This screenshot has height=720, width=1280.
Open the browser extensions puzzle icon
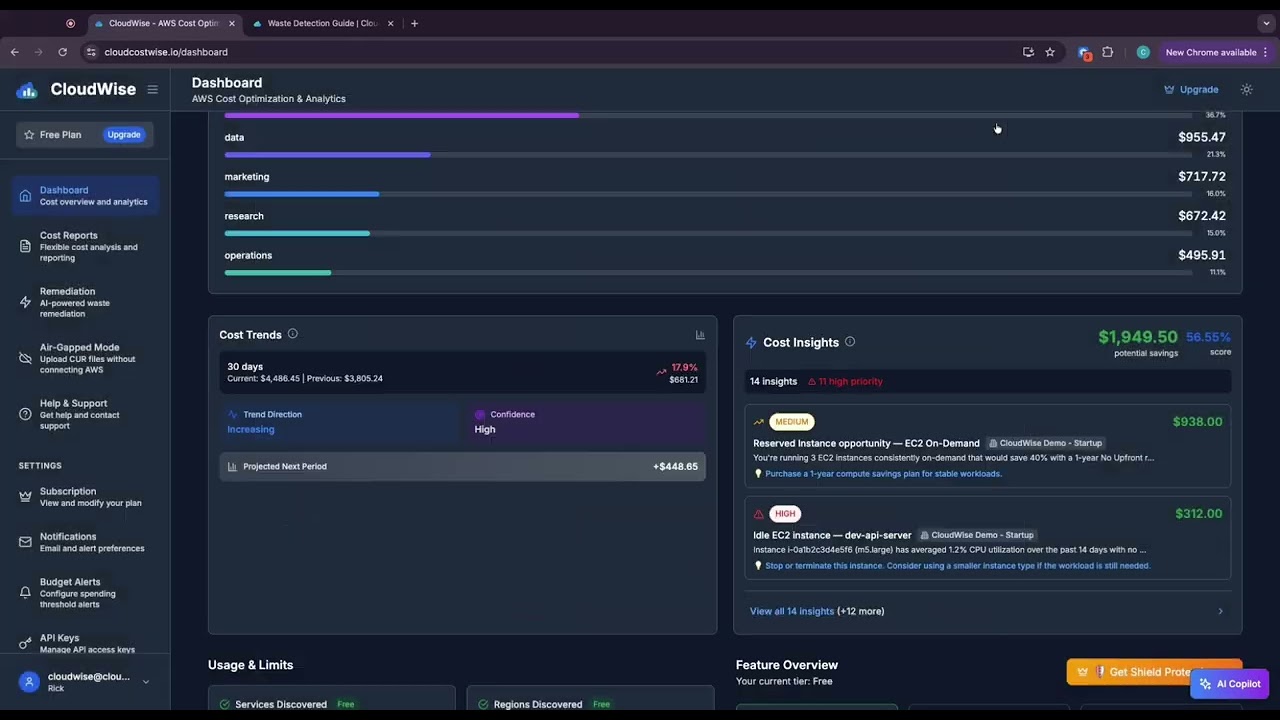(1108, 52)
